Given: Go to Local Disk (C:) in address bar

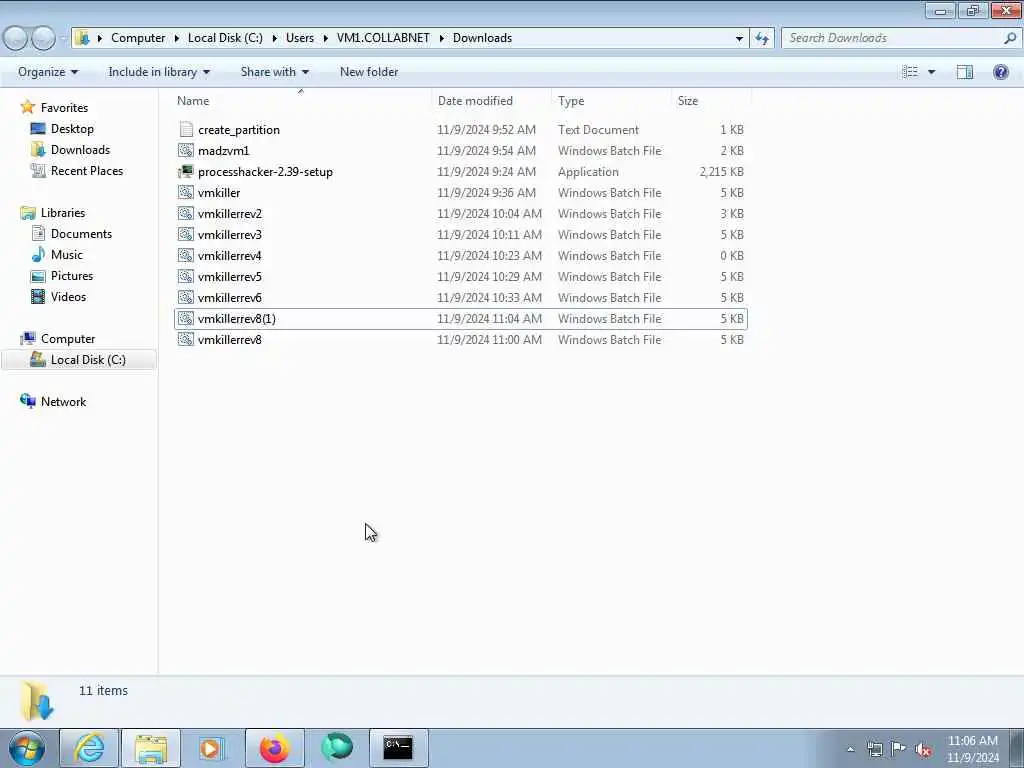Looking at the screenshot, I should tap(225, 38).
